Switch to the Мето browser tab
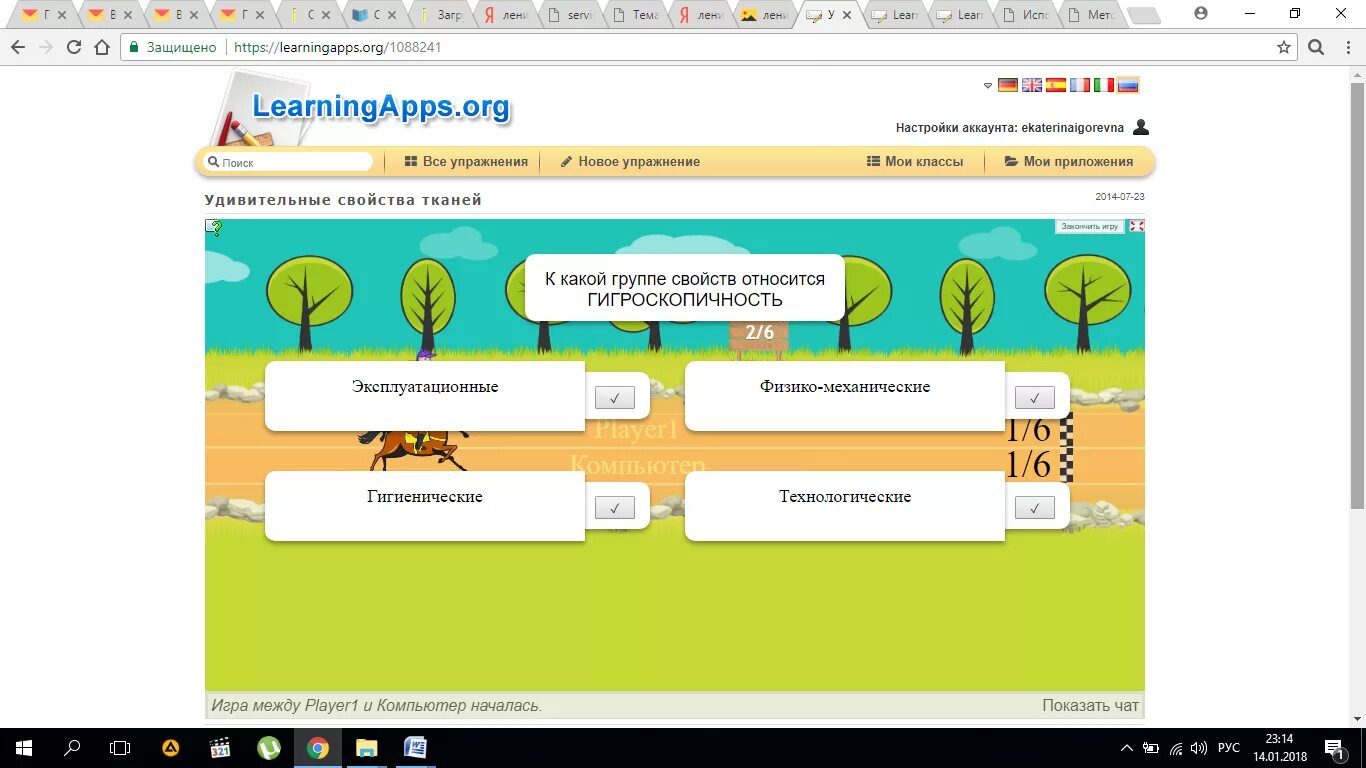The height and width of the screenshot is (768, 1366). pyautogui.click(x=1091, y=15)
